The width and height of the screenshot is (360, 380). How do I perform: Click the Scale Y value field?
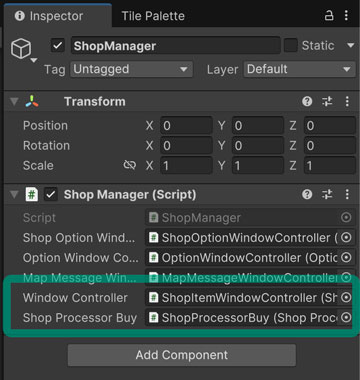pyautogui.click(x=258, y=166)
